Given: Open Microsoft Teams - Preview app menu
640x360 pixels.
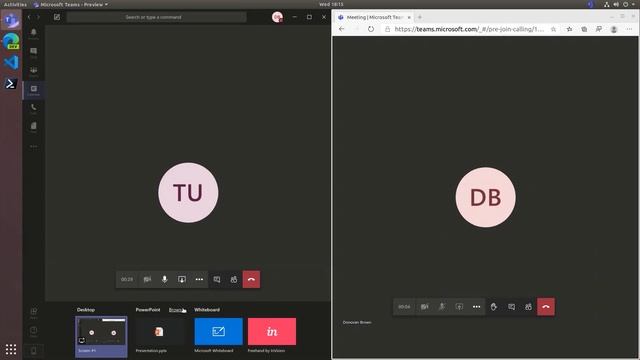Looking at the screenshot, I should coord(71,4).
